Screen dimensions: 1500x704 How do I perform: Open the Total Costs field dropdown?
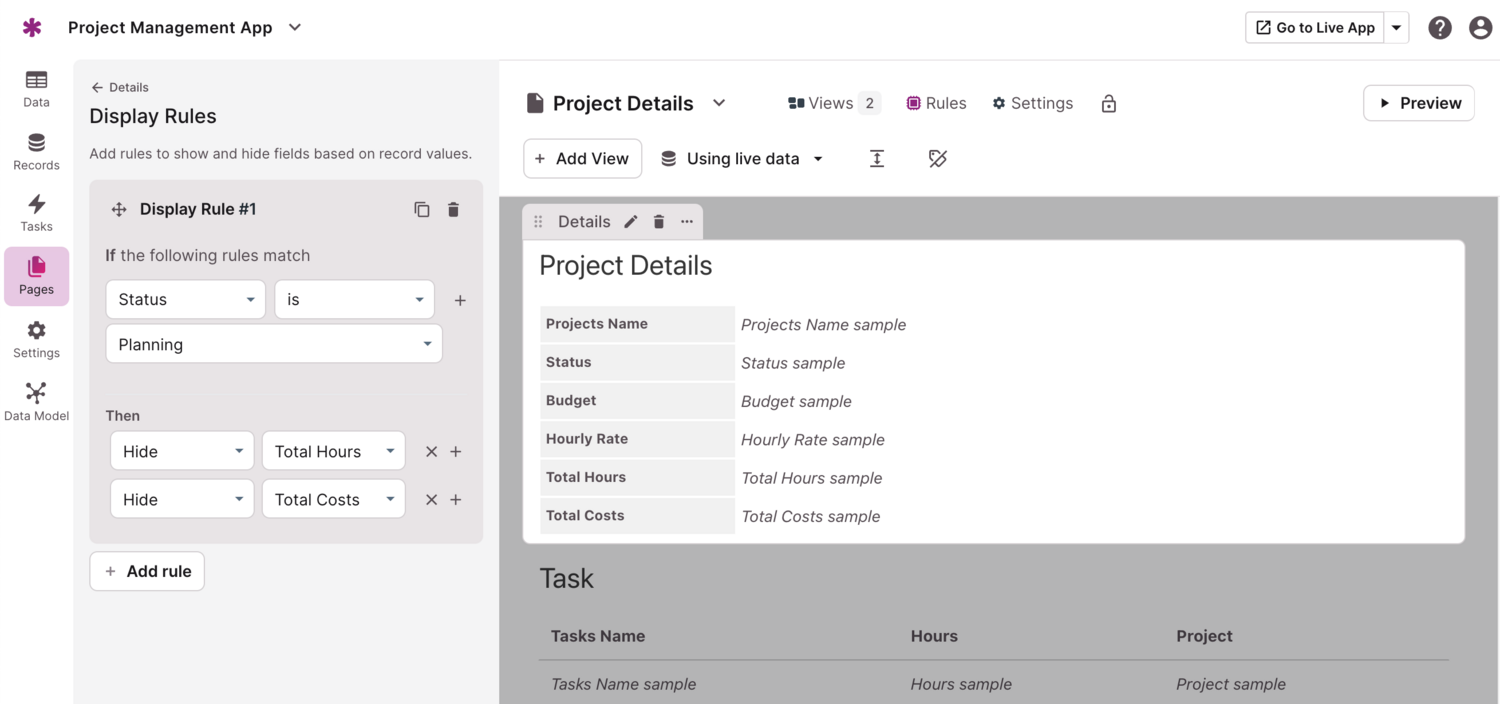point(333,500)
